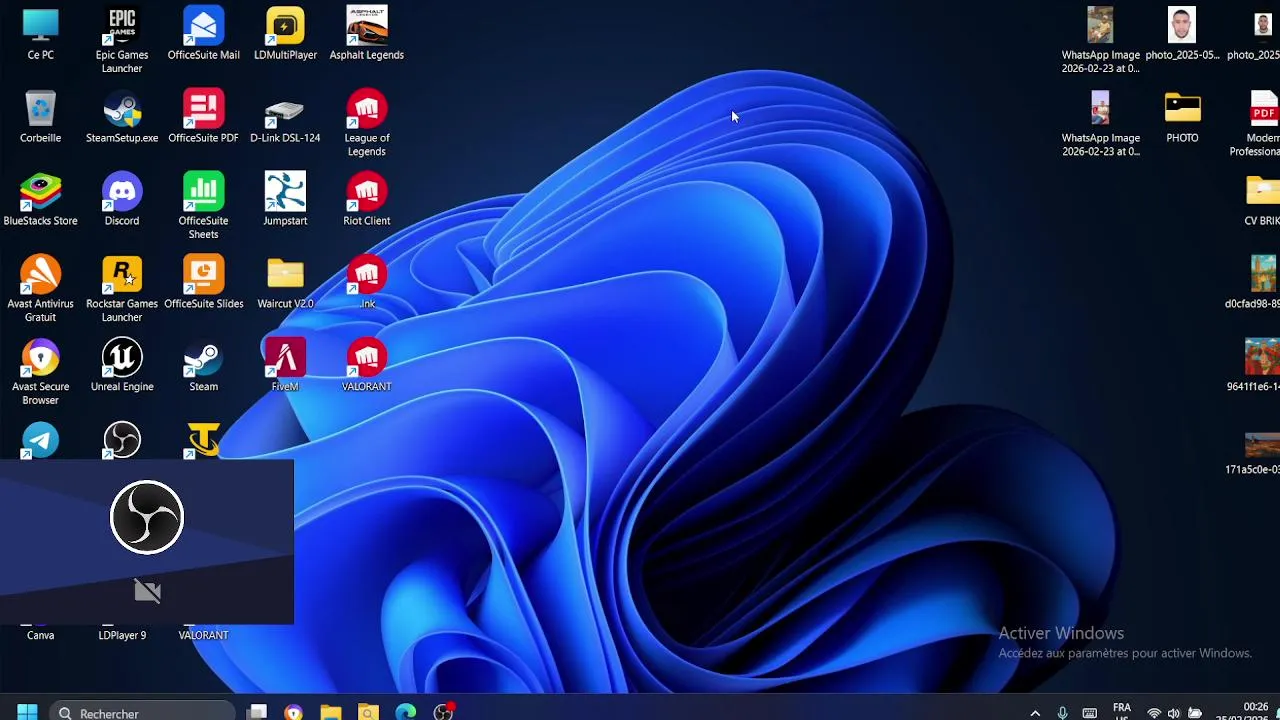This screenshot has width=1280, height=720.
Task: Select the LDMultiPlayer shortcut
Action: coord(285,35)
